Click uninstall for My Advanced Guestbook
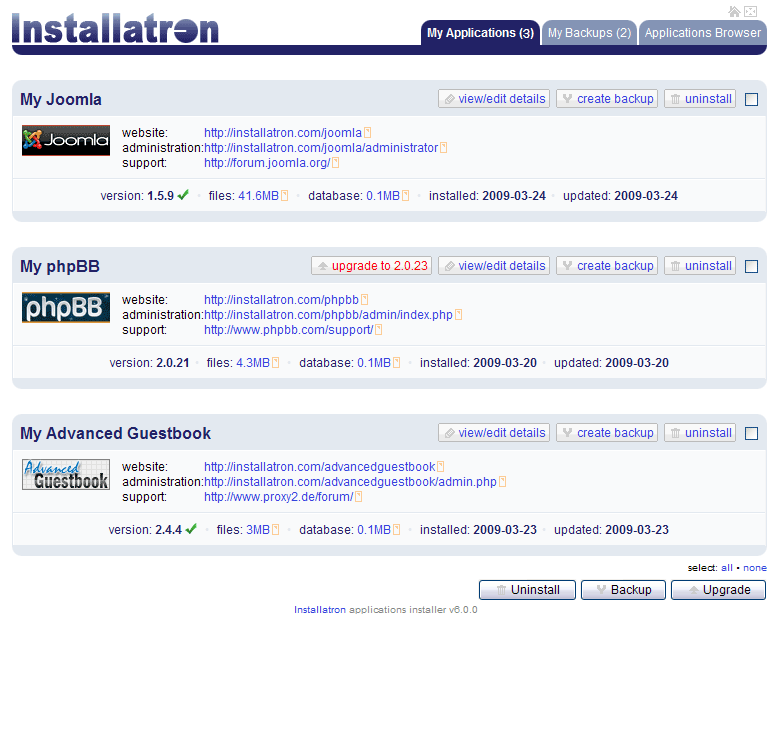The image size is (780, 736). click(700, 433)
